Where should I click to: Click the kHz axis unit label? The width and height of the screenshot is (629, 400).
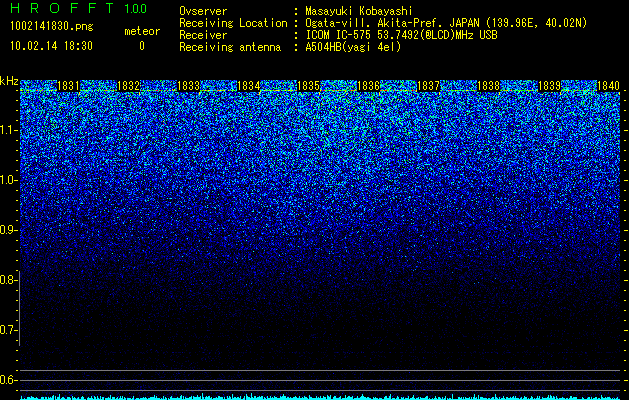pos(9,81)
